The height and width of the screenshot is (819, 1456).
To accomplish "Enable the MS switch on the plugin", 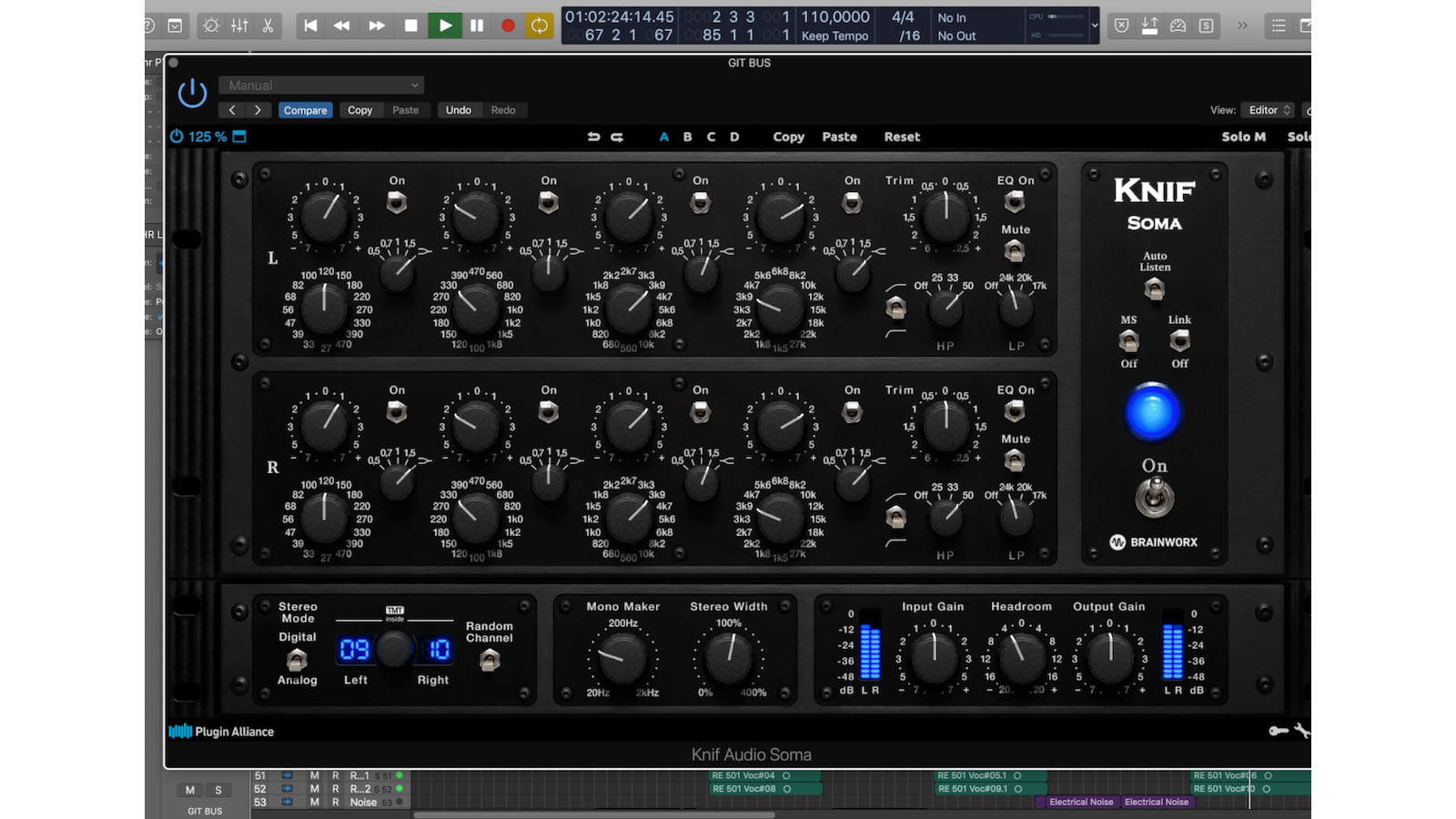I will tap(1127, 342).
